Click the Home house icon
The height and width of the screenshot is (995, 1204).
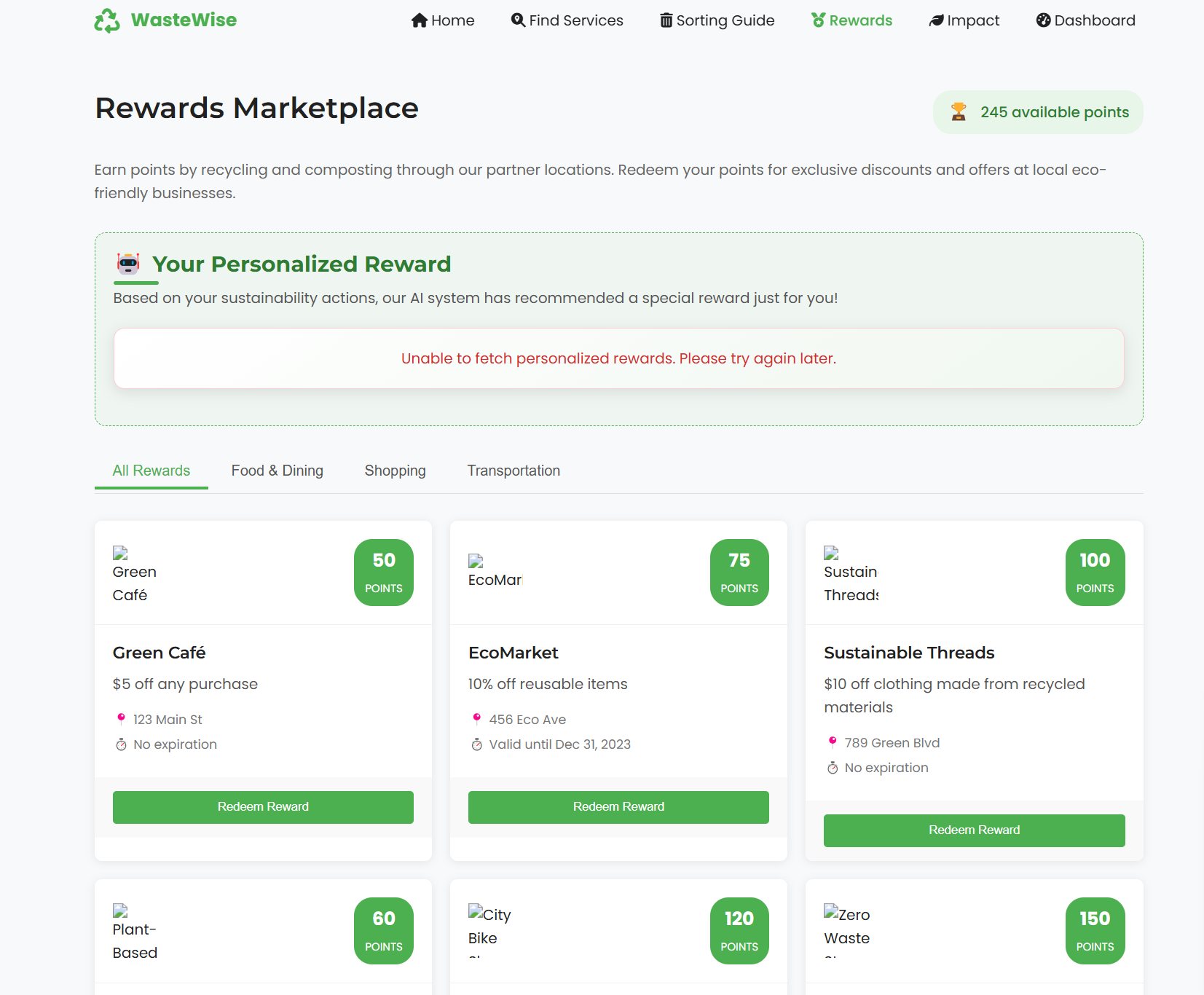point(419,20)
